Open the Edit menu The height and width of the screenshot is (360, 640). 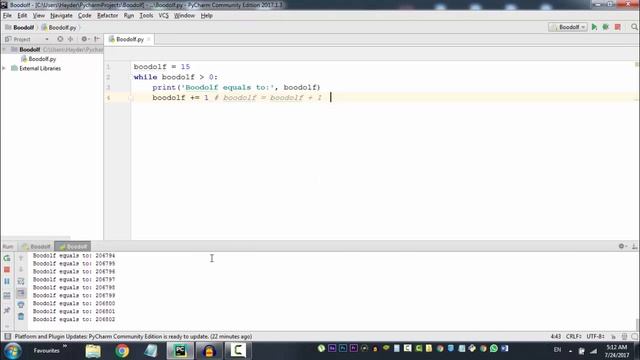(x=22, y=16)
